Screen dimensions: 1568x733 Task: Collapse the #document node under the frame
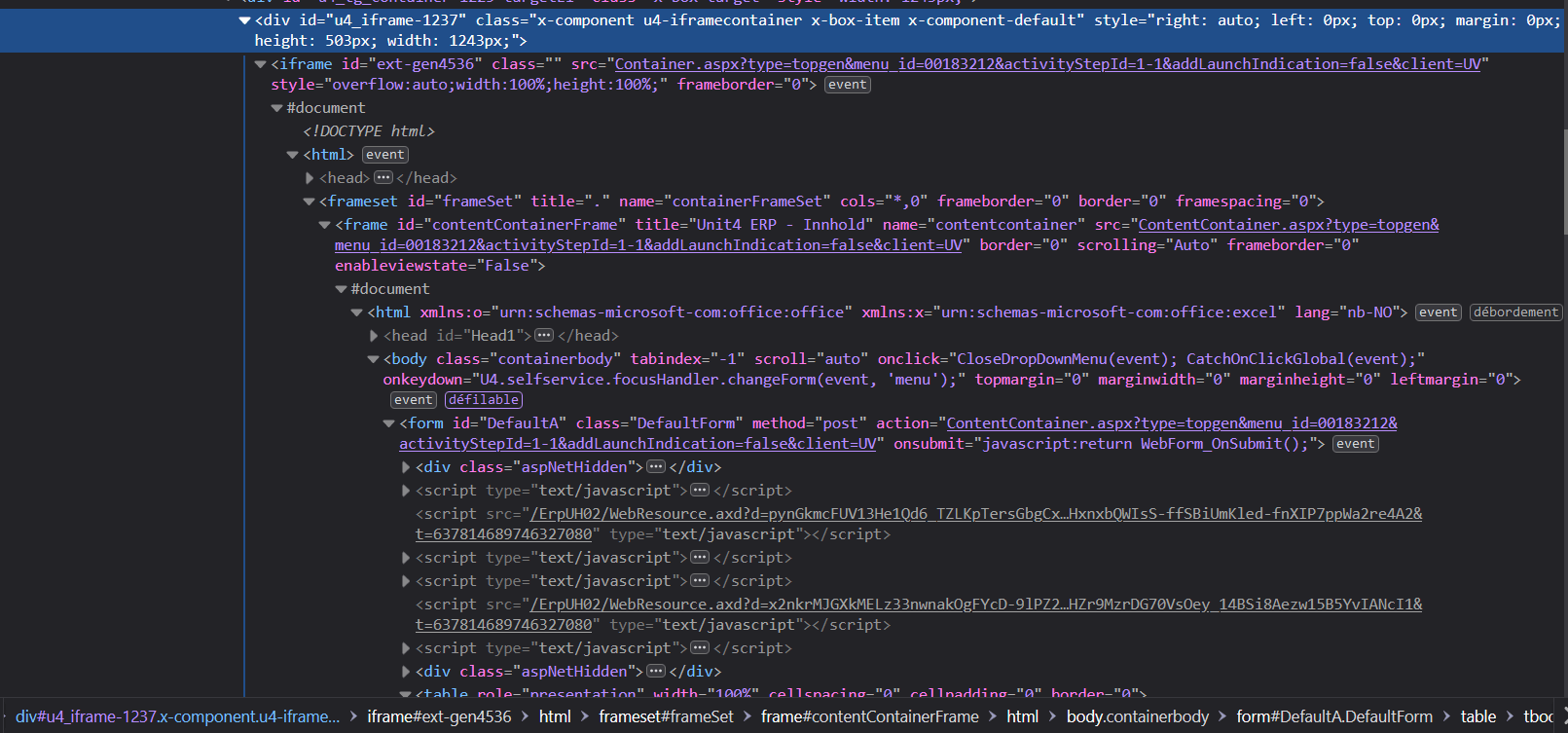(x=341, y=289)
